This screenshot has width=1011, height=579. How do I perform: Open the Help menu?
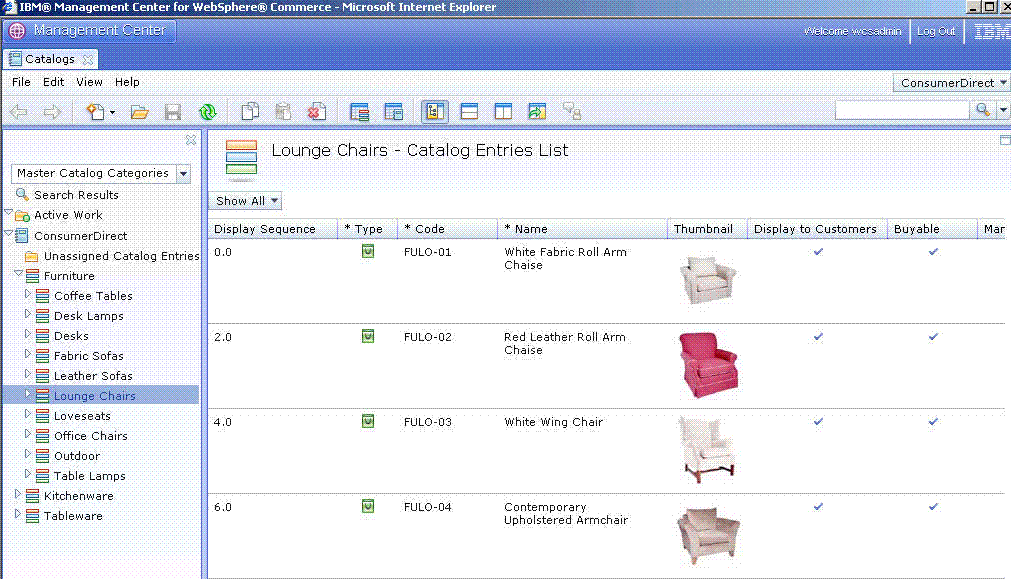(x=127, y=82)
